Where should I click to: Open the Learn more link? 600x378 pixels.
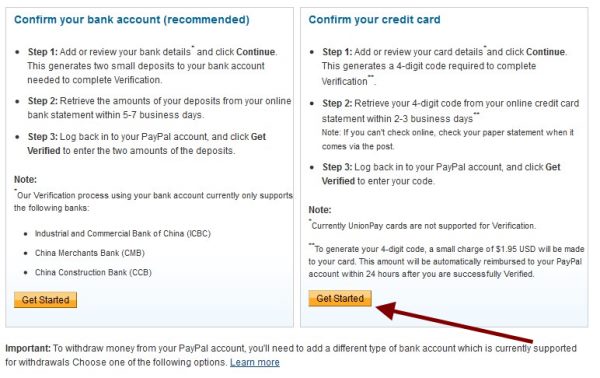pyautogui.click(x=254, y=362)
